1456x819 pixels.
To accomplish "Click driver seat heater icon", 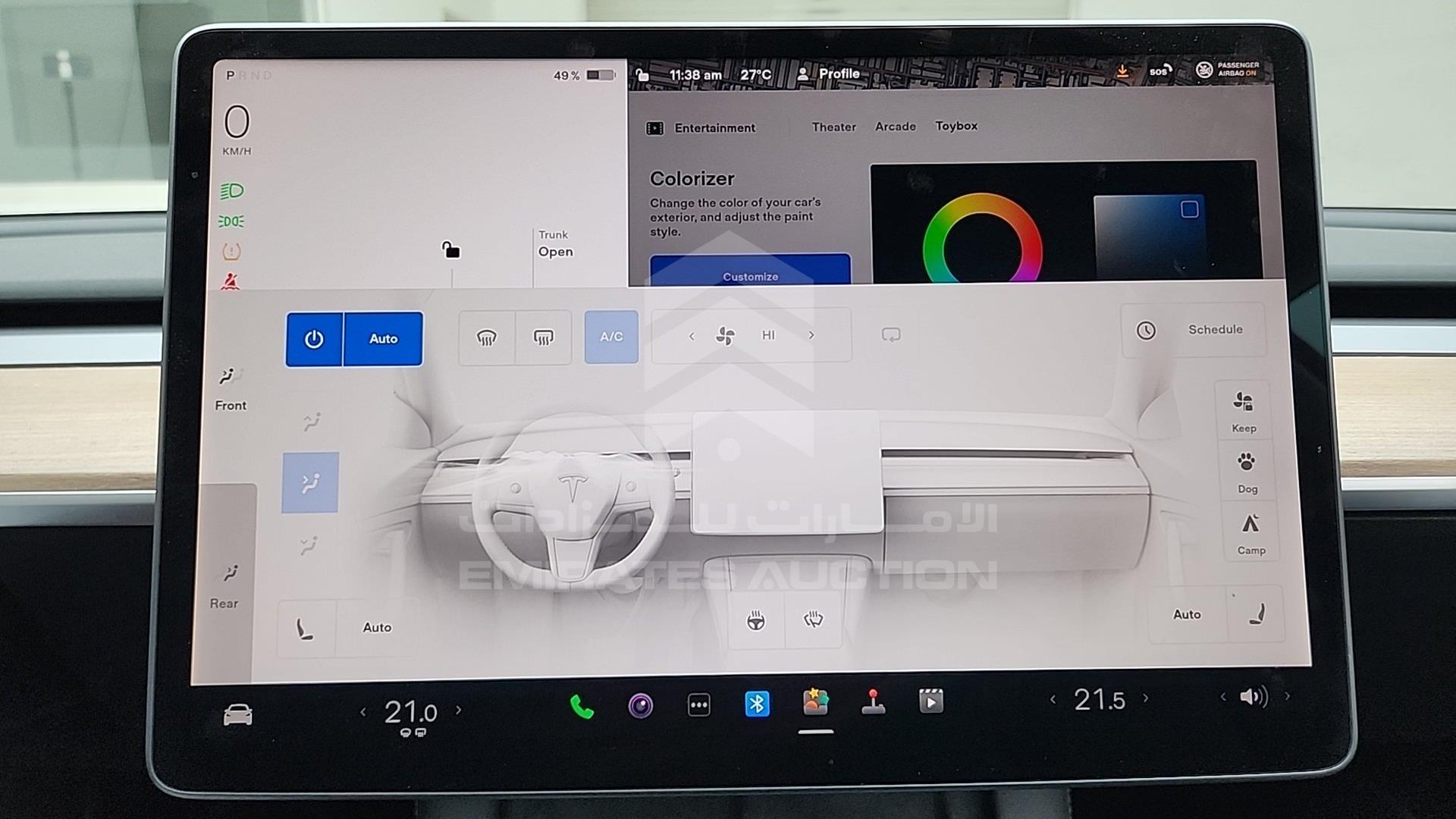I will pyautogui.click(x=305, y=629).
